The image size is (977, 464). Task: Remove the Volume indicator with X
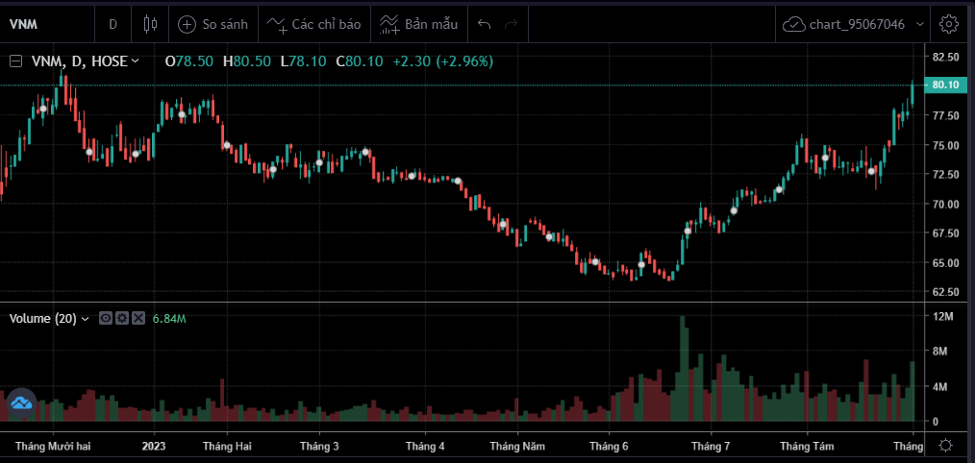pyautogui.click(x=138, y=319)
